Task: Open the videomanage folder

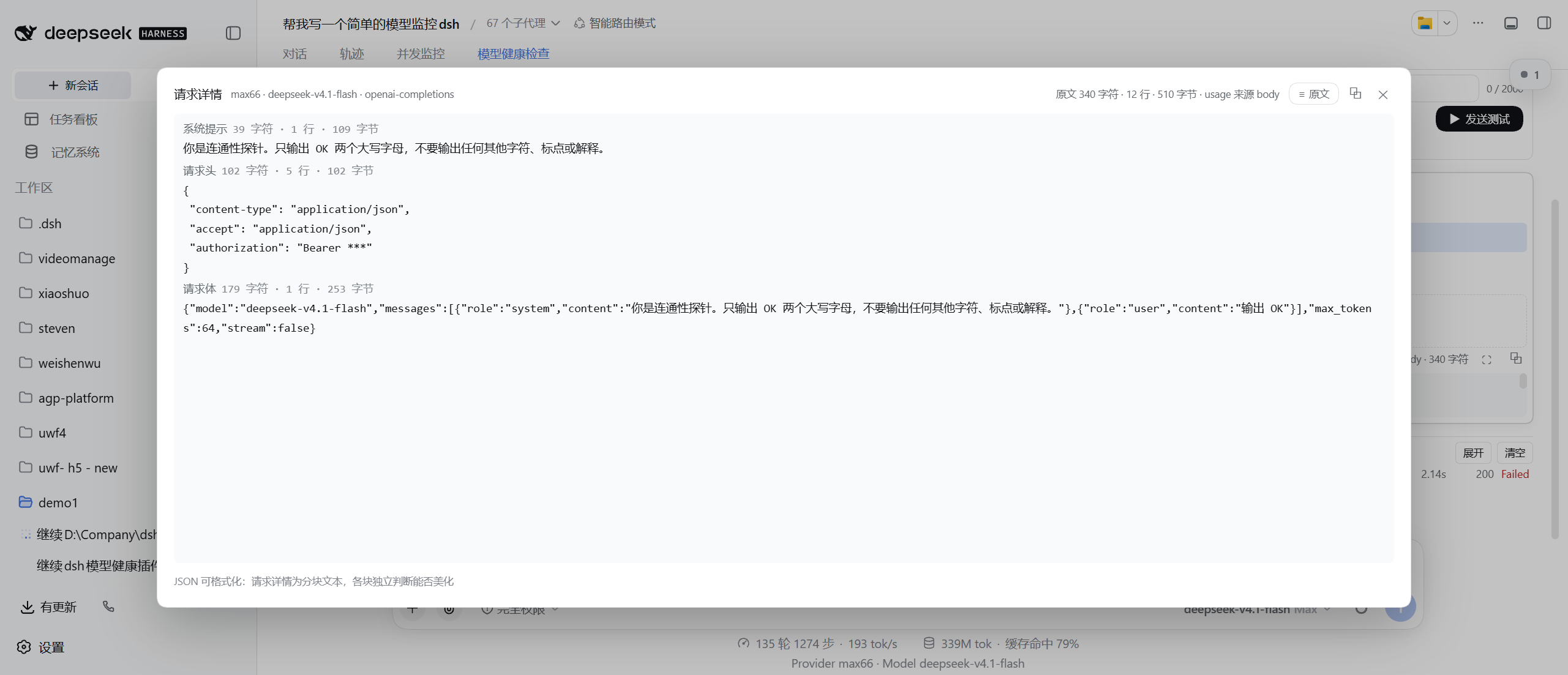Action: point(67,258)
